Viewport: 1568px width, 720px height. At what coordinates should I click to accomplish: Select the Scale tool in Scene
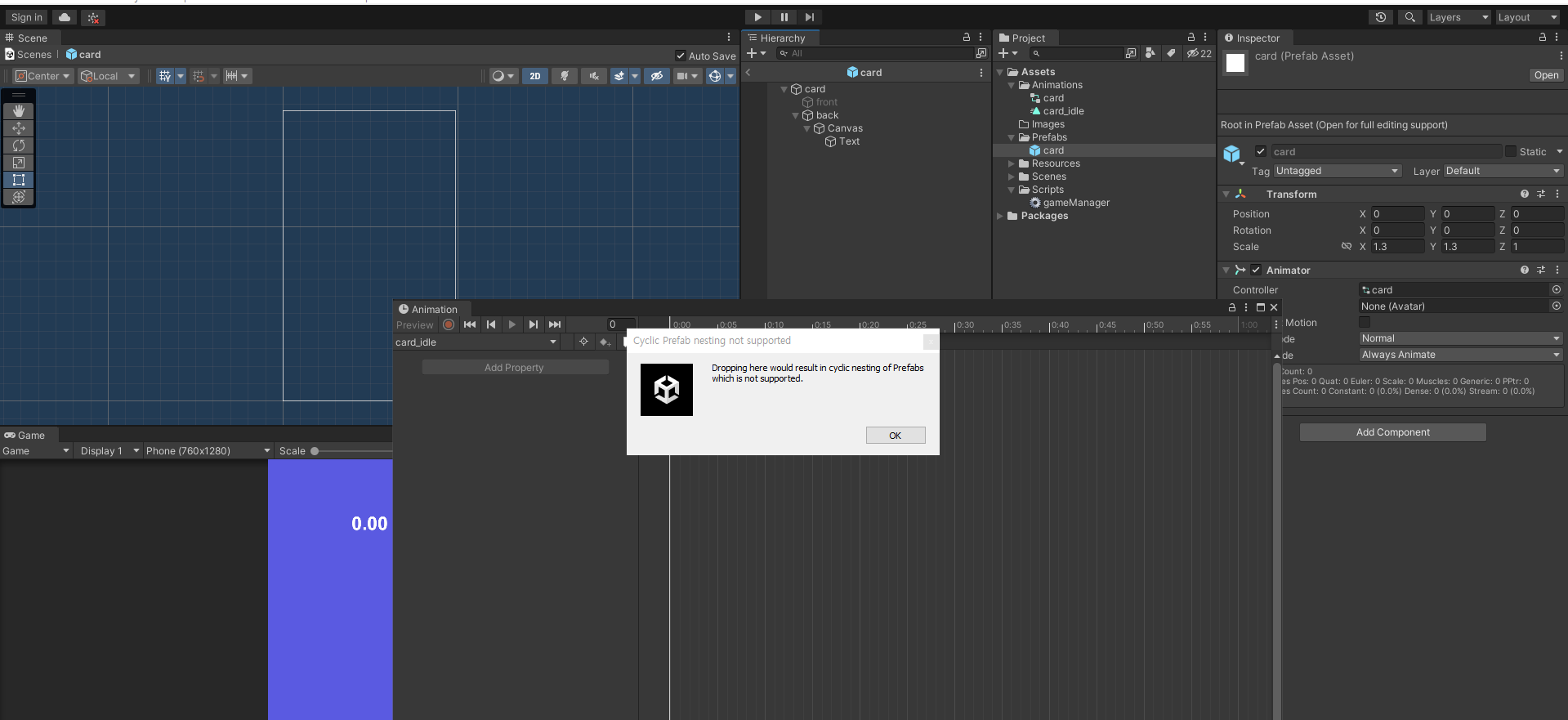coord(19,163)
